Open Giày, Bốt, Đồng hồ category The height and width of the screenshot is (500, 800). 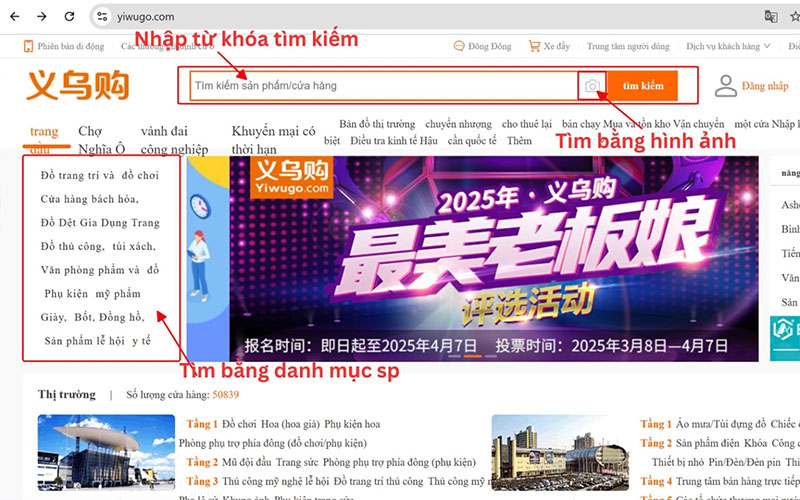tap(93, 317)
